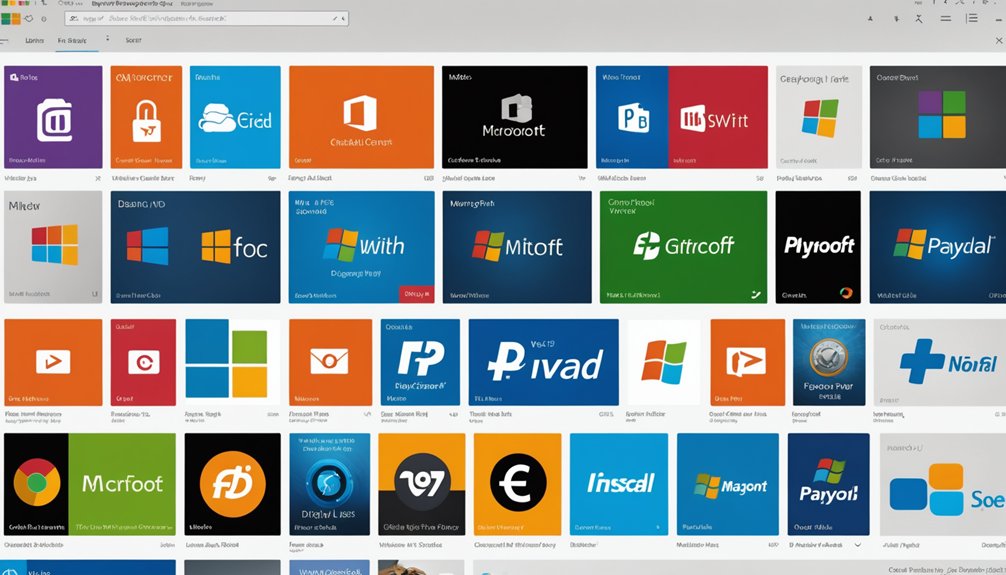Open the orange padlock tile
The width and height of the screenshot is (1006, 575).
[146, 117]
